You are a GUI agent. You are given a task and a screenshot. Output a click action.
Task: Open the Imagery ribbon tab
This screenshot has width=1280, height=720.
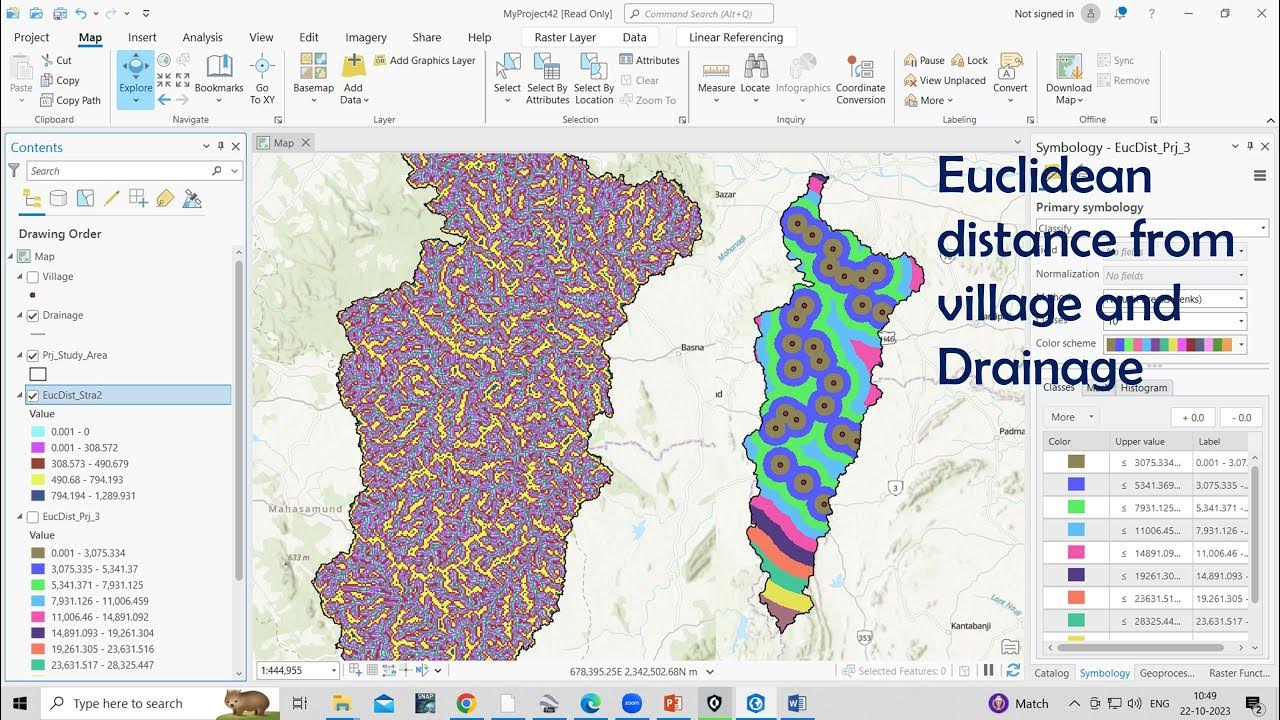click(x=366, y=37)
